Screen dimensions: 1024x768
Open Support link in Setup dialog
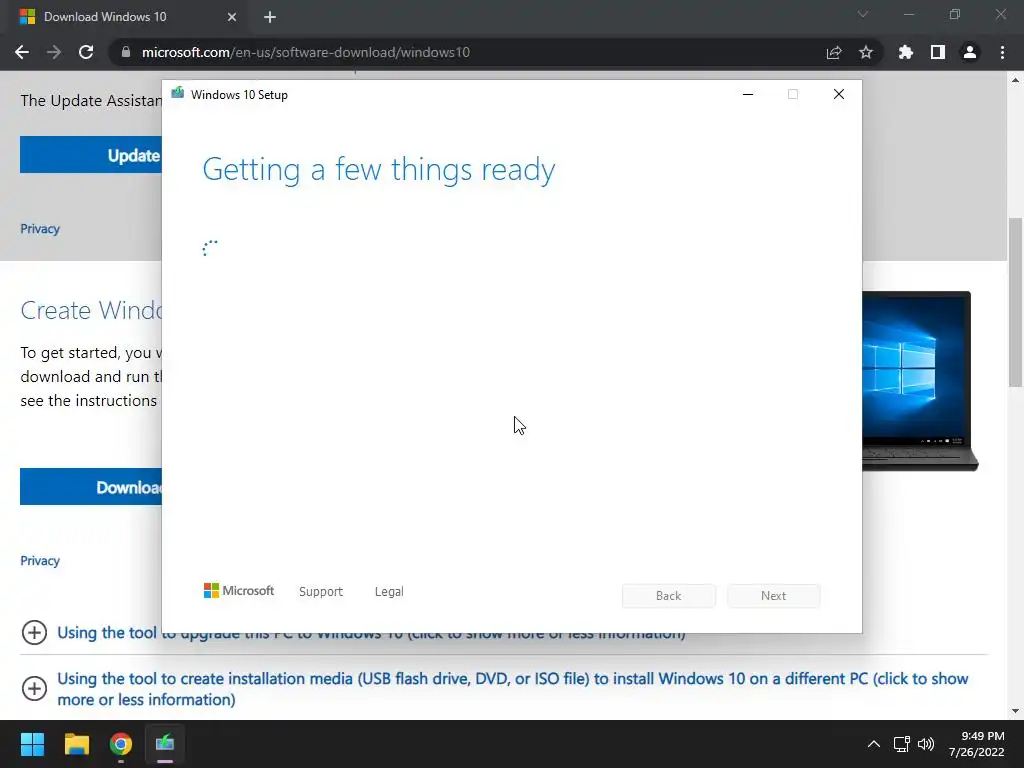[321, 591]
